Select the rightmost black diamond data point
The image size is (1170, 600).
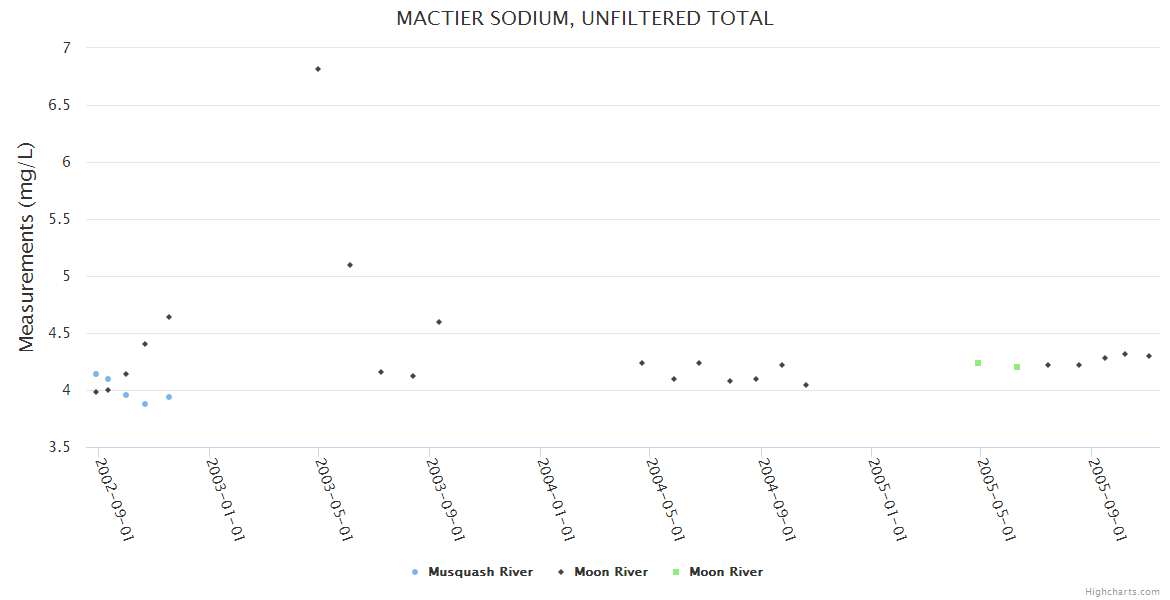tap(1149, 356)
